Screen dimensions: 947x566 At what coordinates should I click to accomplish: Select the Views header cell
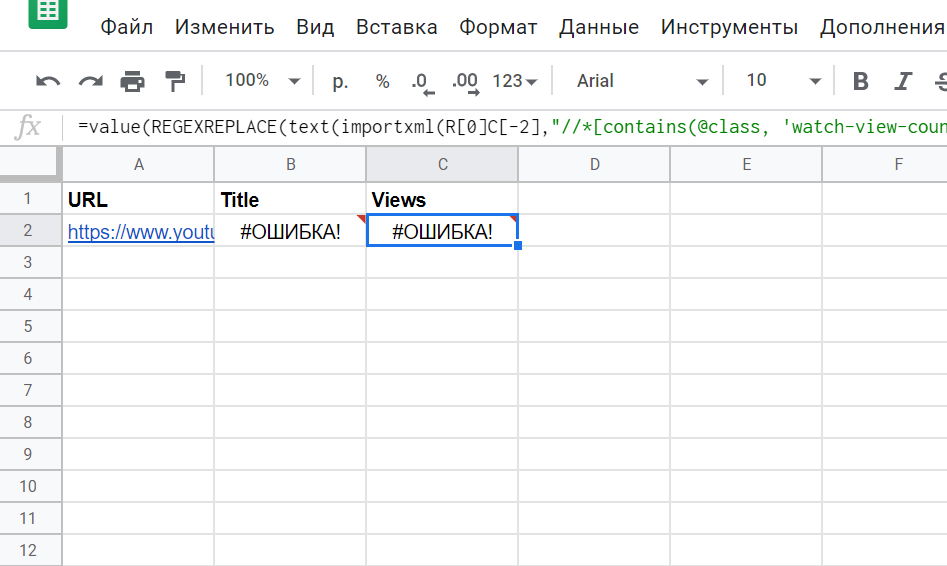(442, 199)
